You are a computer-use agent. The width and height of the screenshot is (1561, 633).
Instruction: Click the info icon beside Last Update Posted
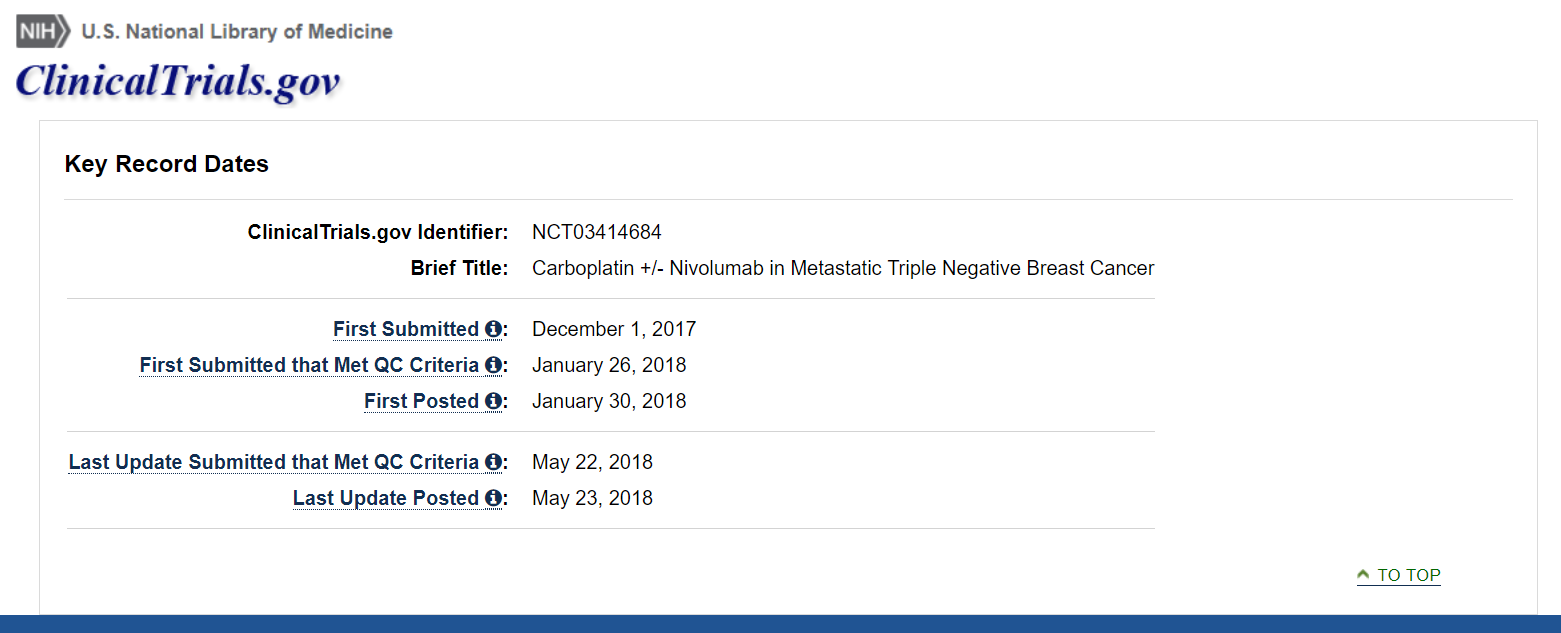click(493, 498)
